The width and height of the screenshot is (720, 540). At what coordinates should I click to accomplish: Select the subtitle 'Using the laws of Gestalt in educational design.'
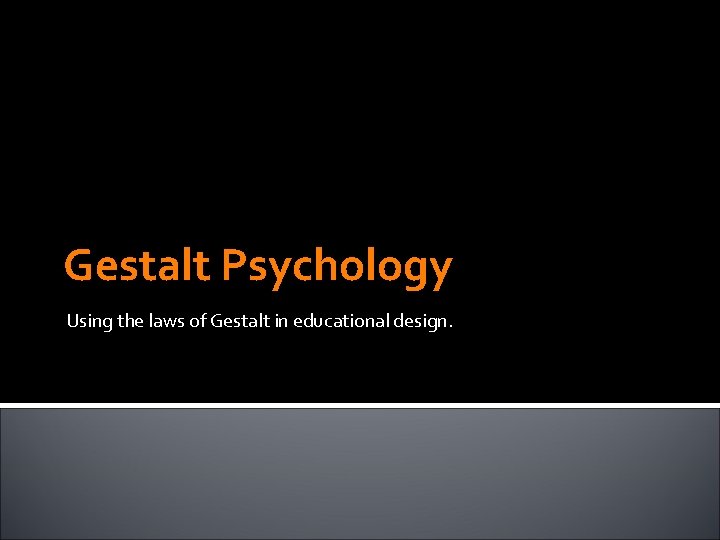260,321
